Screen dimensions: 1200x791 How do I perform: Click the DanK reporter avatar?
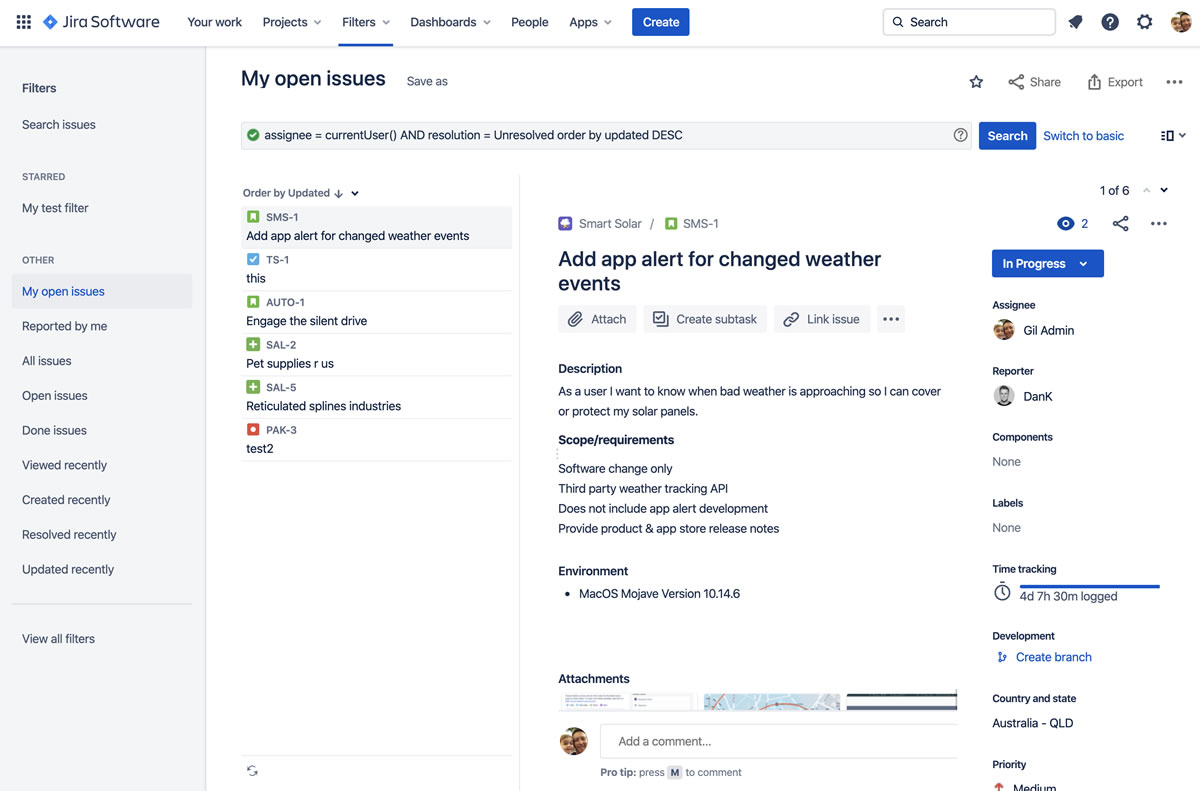(x=1004, y=396)
